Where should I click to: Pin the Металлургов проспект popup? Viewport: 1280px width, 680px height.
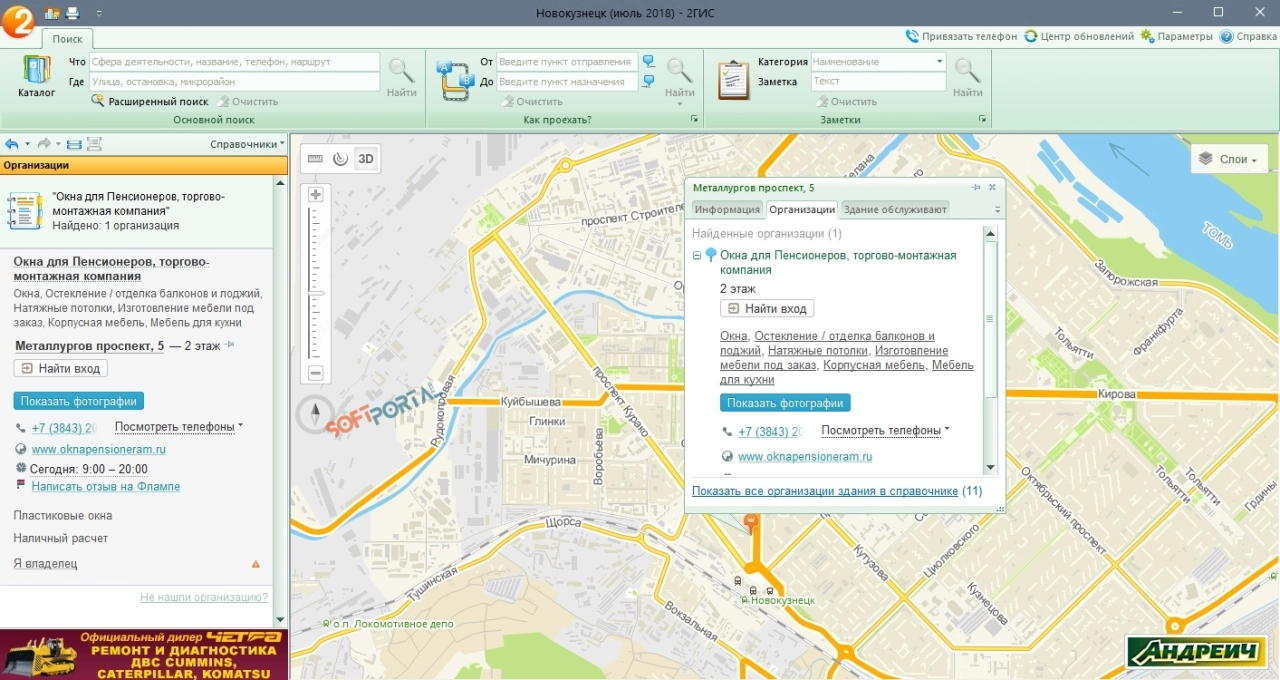[x=976, y=187]
